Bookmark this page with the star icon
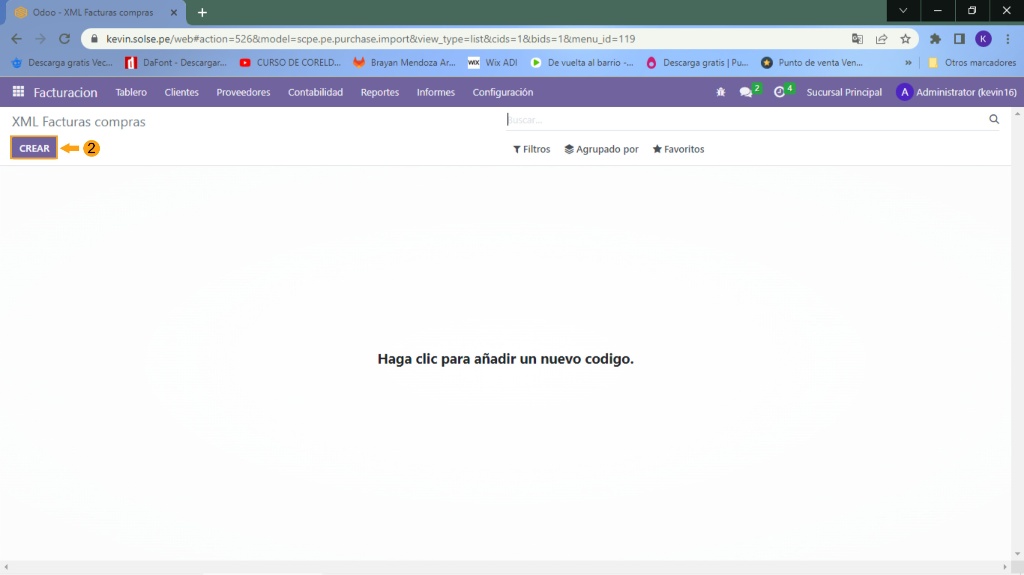 (905, 39)
